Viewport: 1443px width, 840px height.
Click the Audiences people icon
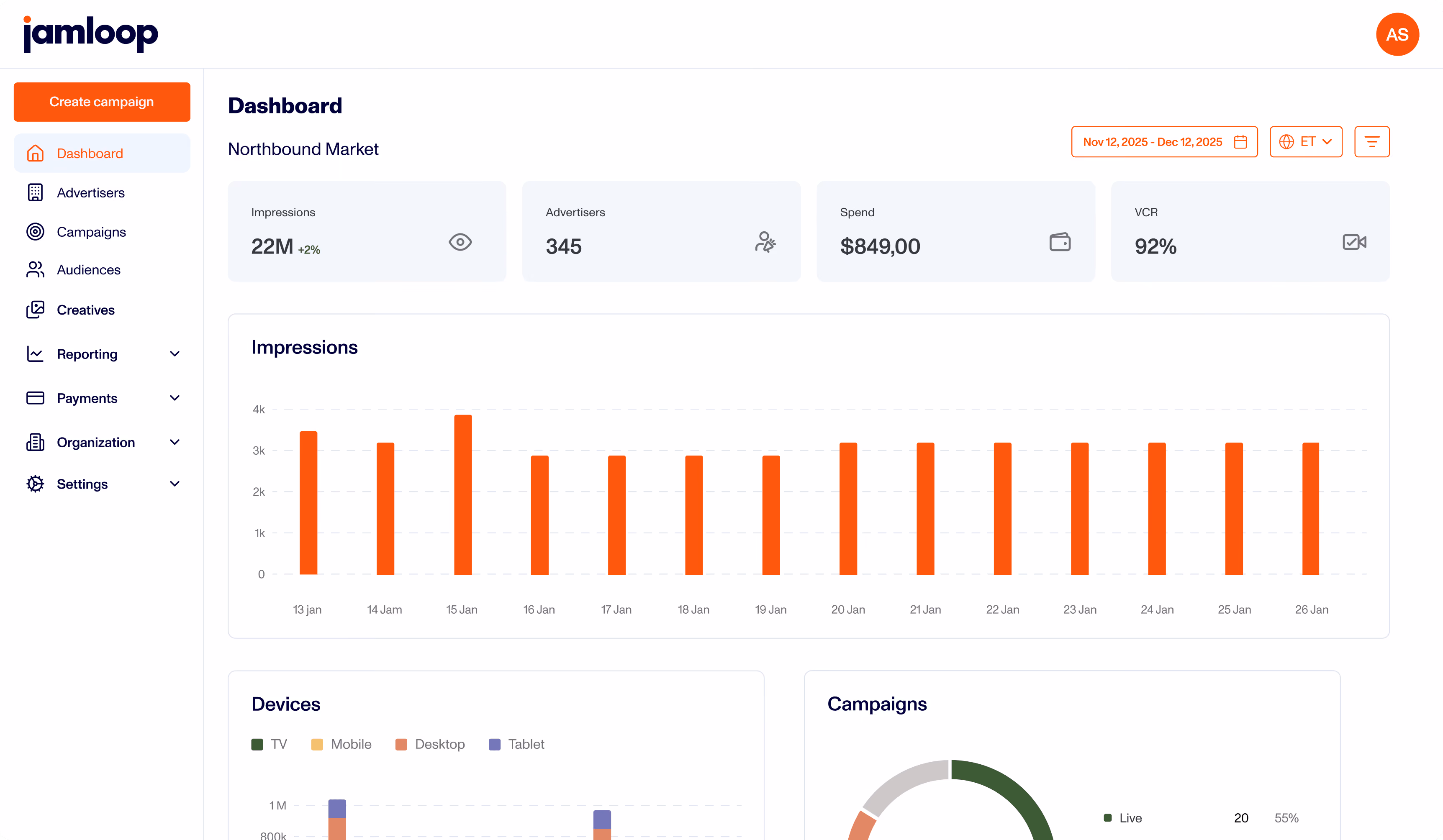pos(36,269)
